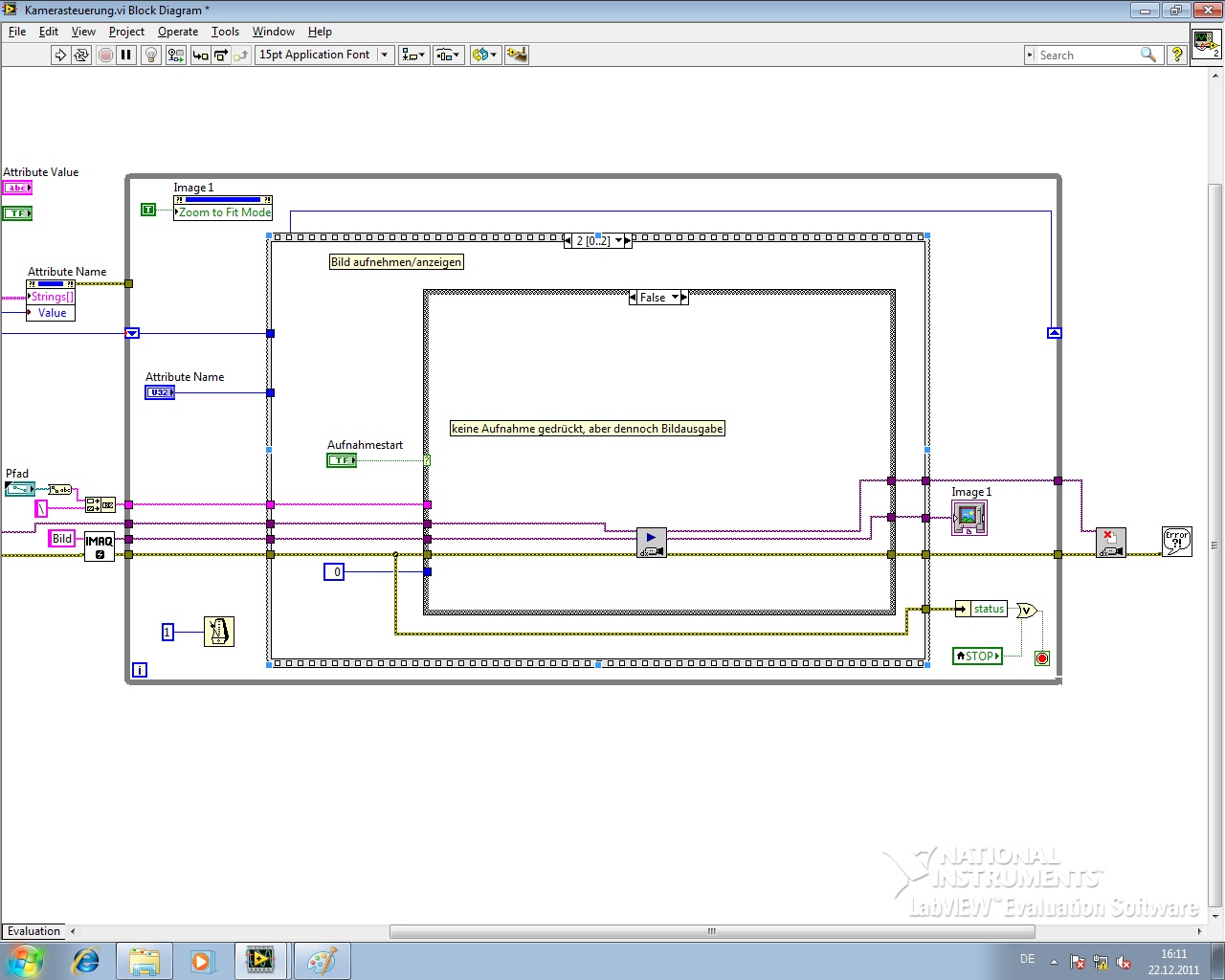Select the IMAQ Create node
Viewport: 1225px width, 980px height.
(100, 546)
